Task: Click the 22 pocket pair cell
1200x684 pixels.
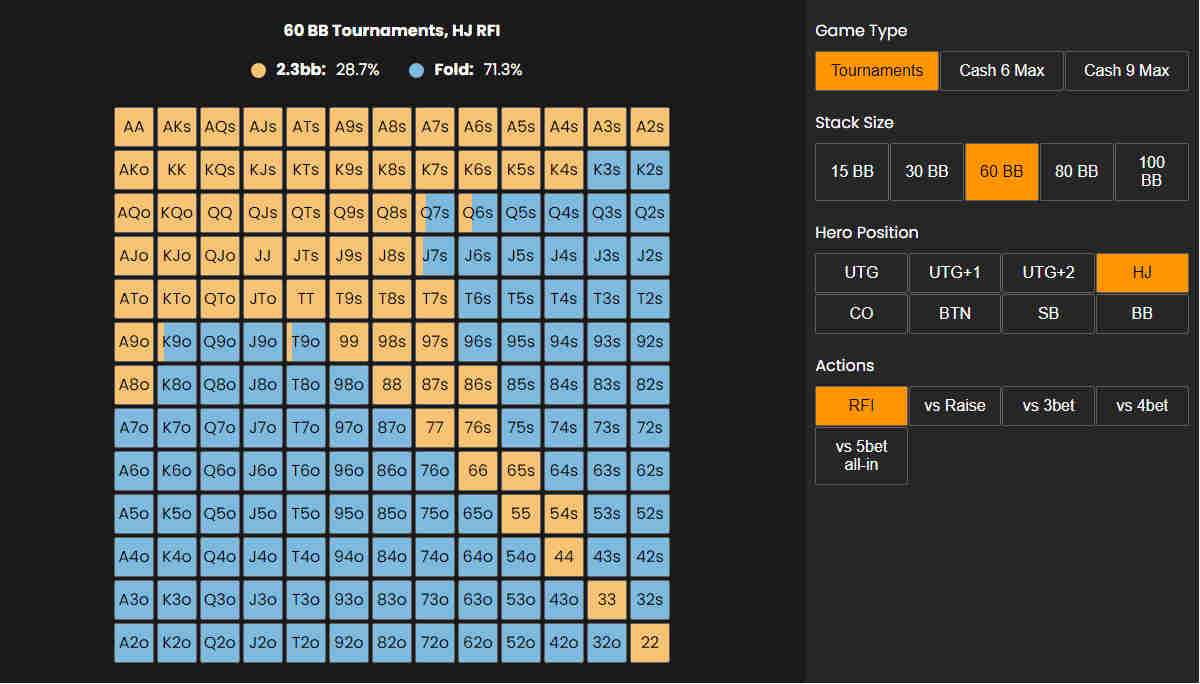Action: pyautogui.click(x=650, y=643)
